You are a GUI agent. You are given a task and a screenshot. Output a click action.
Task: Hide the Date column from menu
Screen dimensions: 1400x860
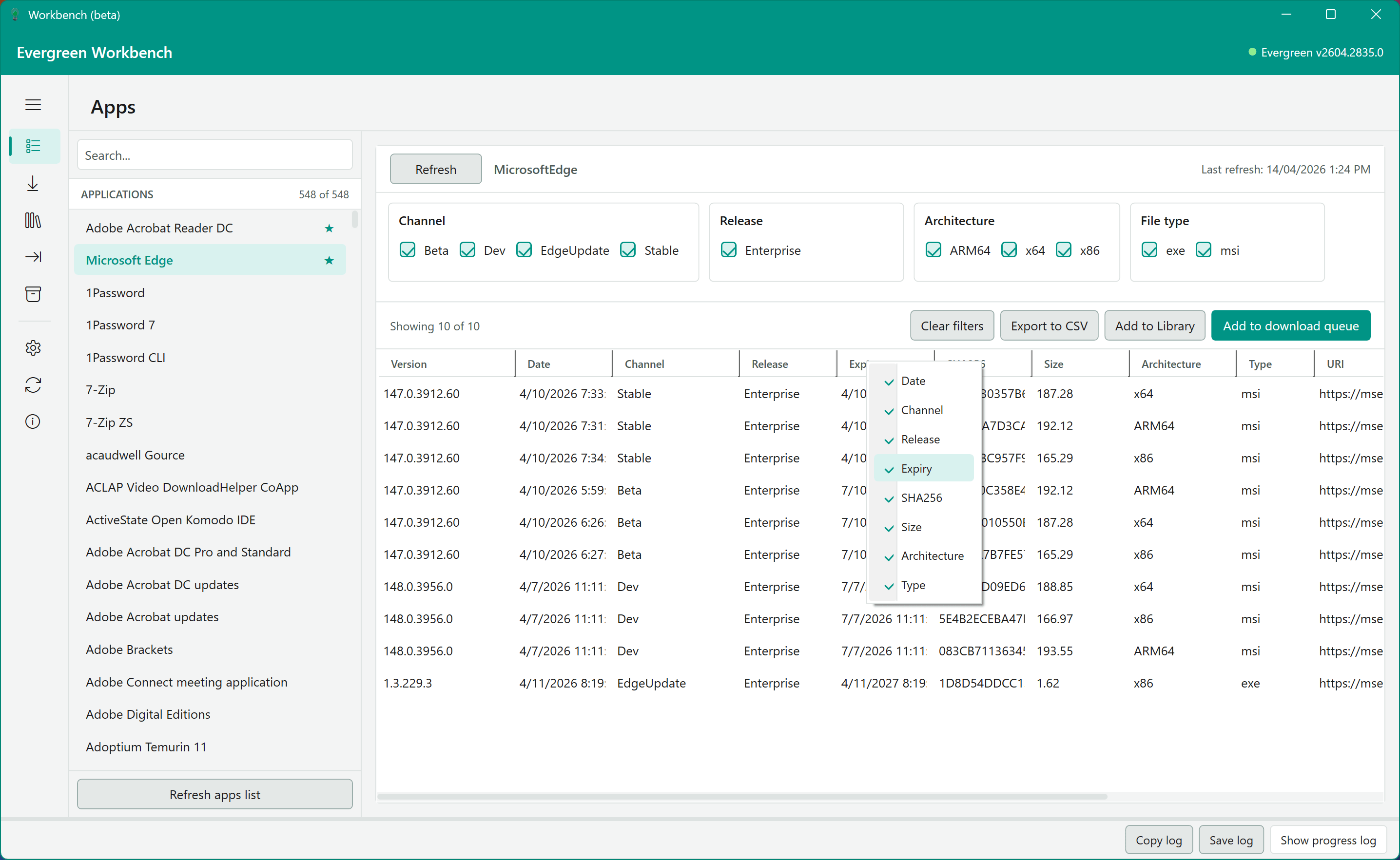923,381
